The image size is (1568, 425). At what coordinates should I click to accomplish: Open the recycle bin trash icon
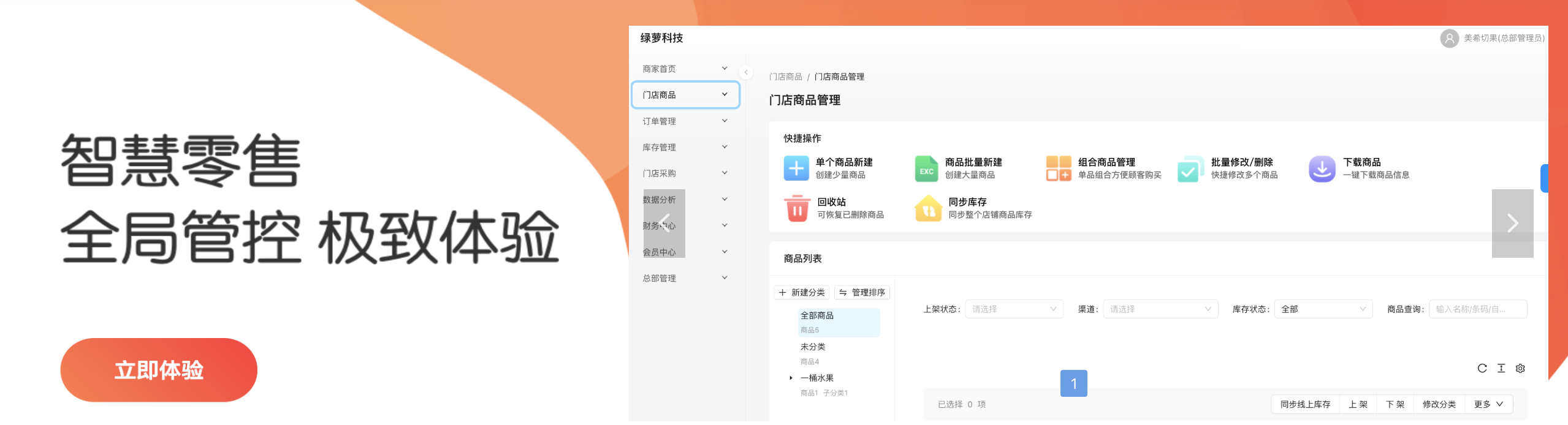797,208
